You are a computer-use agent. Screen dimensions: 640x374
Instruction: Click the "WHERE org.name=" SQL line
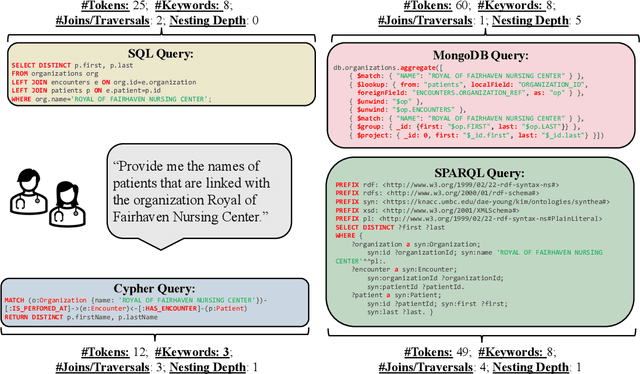click(111, 99)
